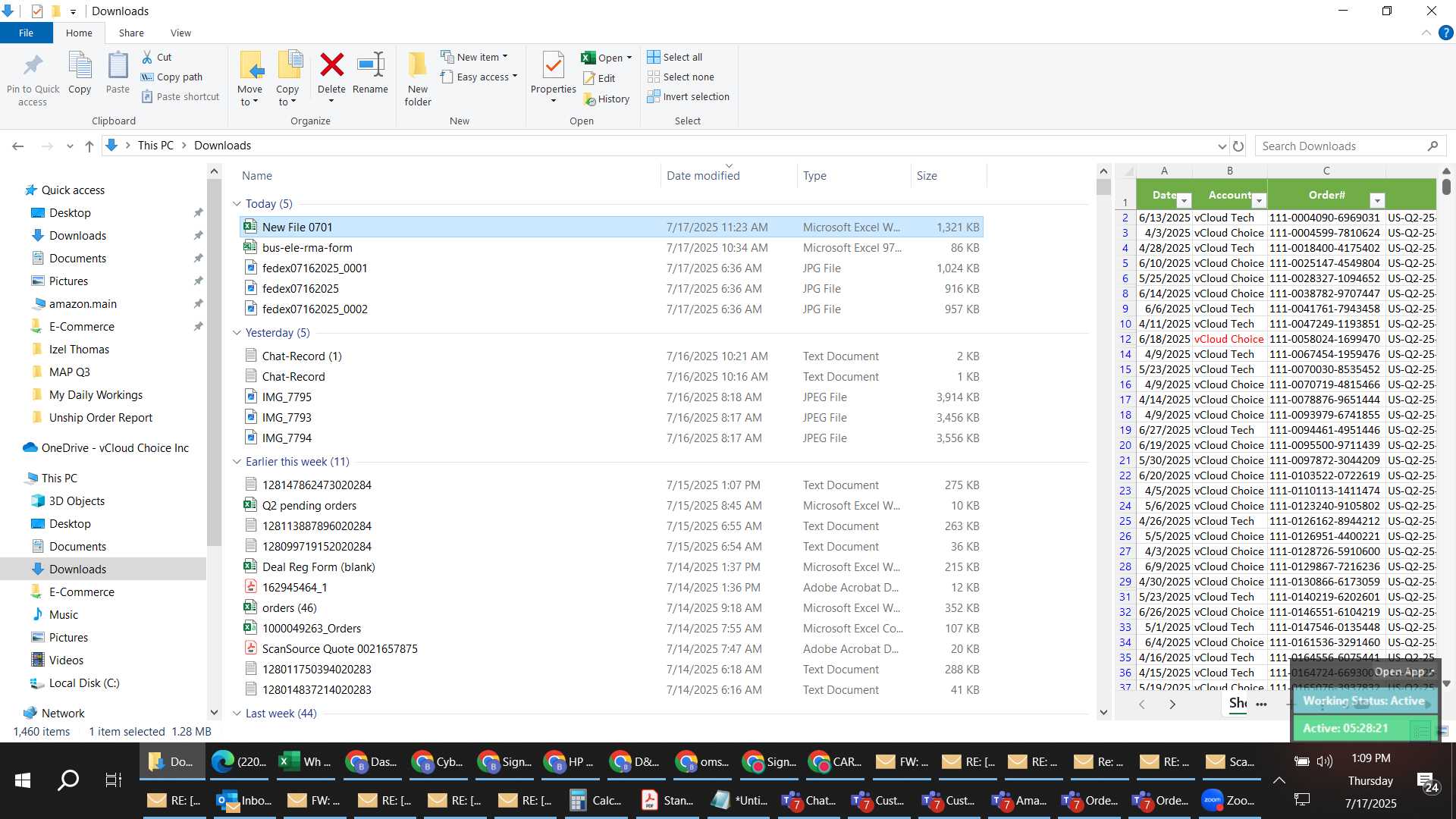The image size is (1456, 819).
Task: Click Paste shortcut in ribbon
Action: pos(180,96)
